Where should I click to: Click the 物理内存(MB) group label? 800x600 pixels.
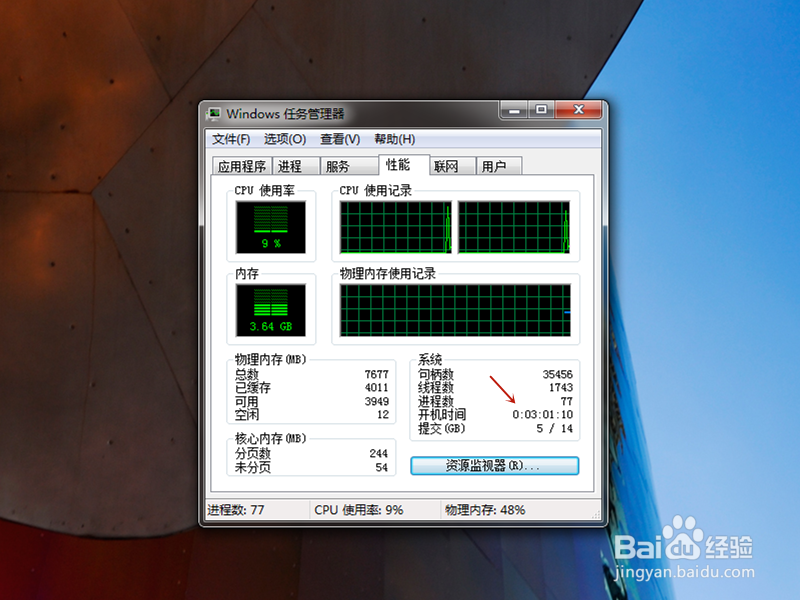[270, 359]
